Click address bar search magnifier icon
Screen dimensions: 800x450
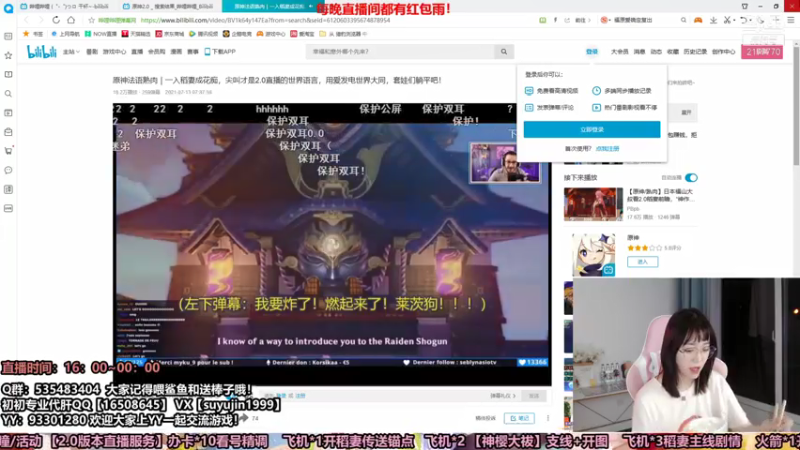[x=683, y=20]
